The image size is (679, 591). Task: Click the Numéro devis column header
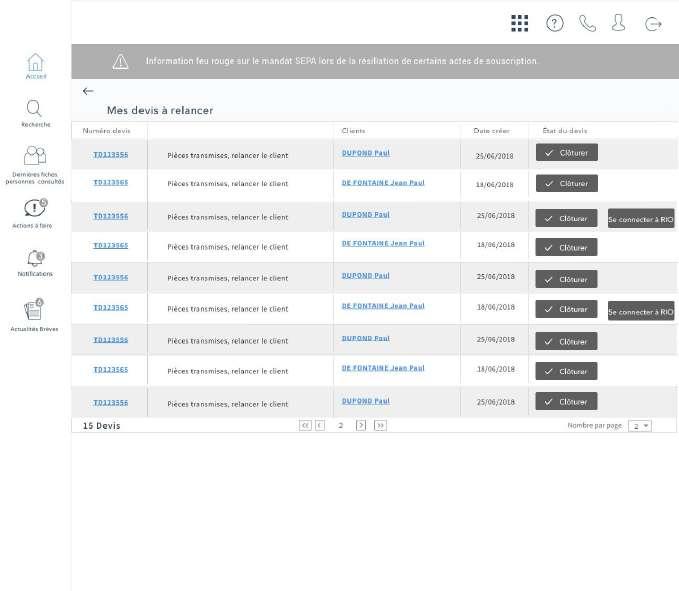tap(107, 131)
